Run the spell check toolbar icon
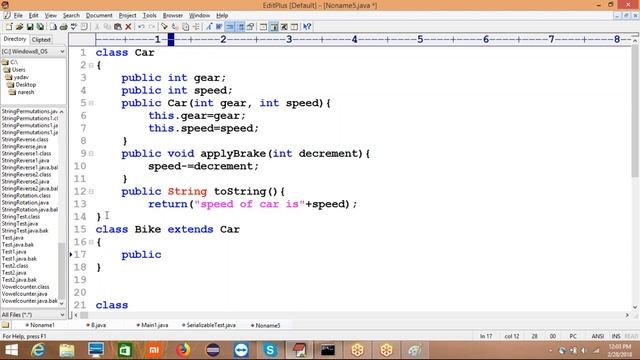 (x=74, y=27)
